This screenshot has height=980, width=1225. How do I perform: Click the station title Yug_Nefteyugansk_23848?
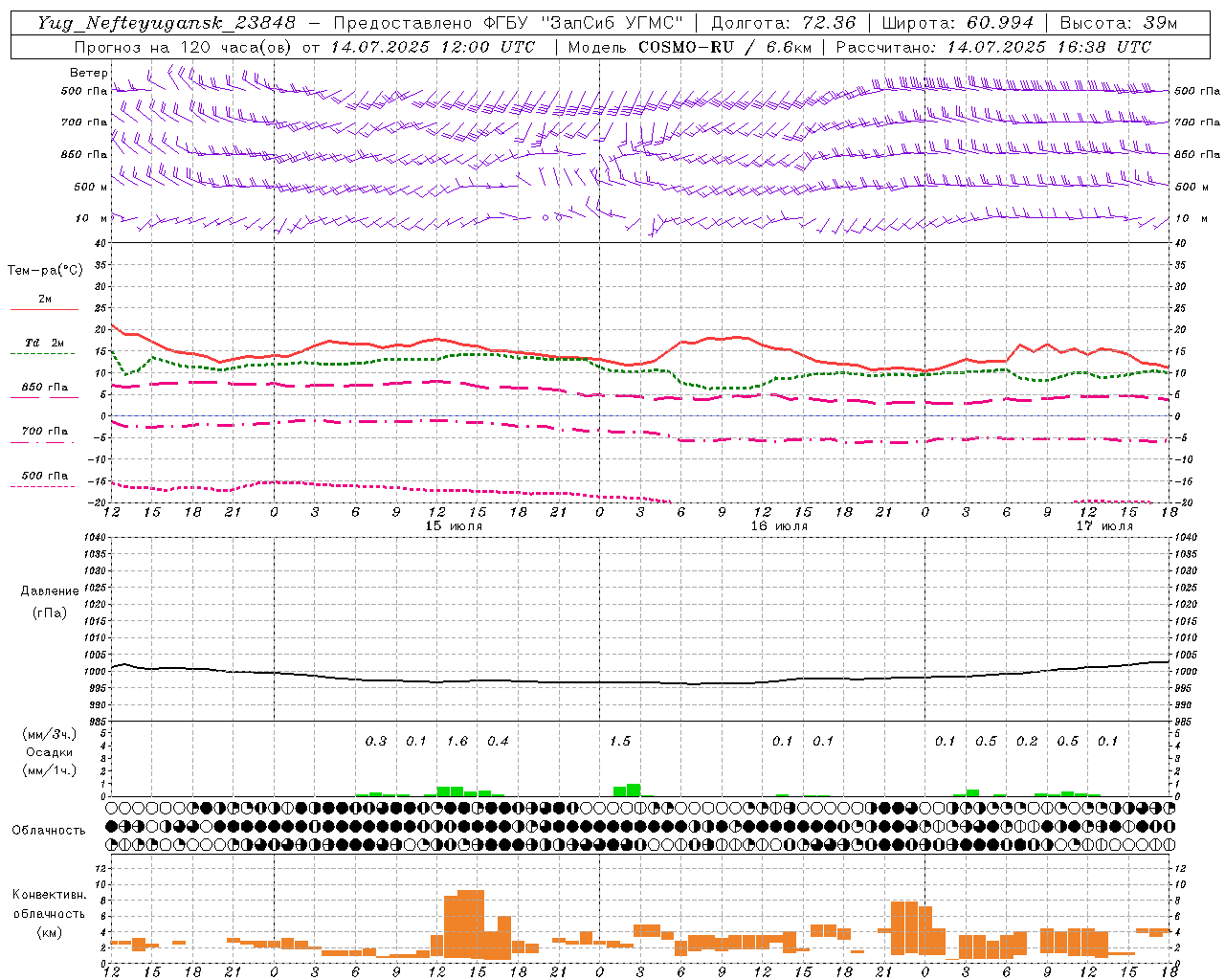(x=167, y=23)
